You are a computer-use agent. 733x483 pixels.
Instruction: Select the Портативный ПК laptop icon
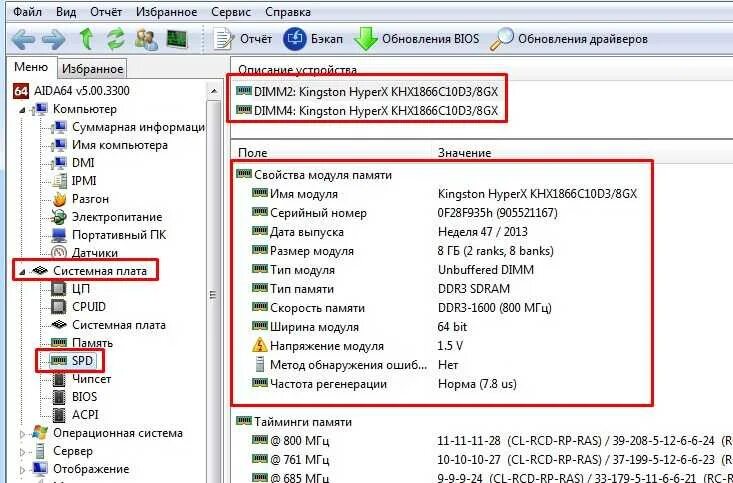click(59, 235)
